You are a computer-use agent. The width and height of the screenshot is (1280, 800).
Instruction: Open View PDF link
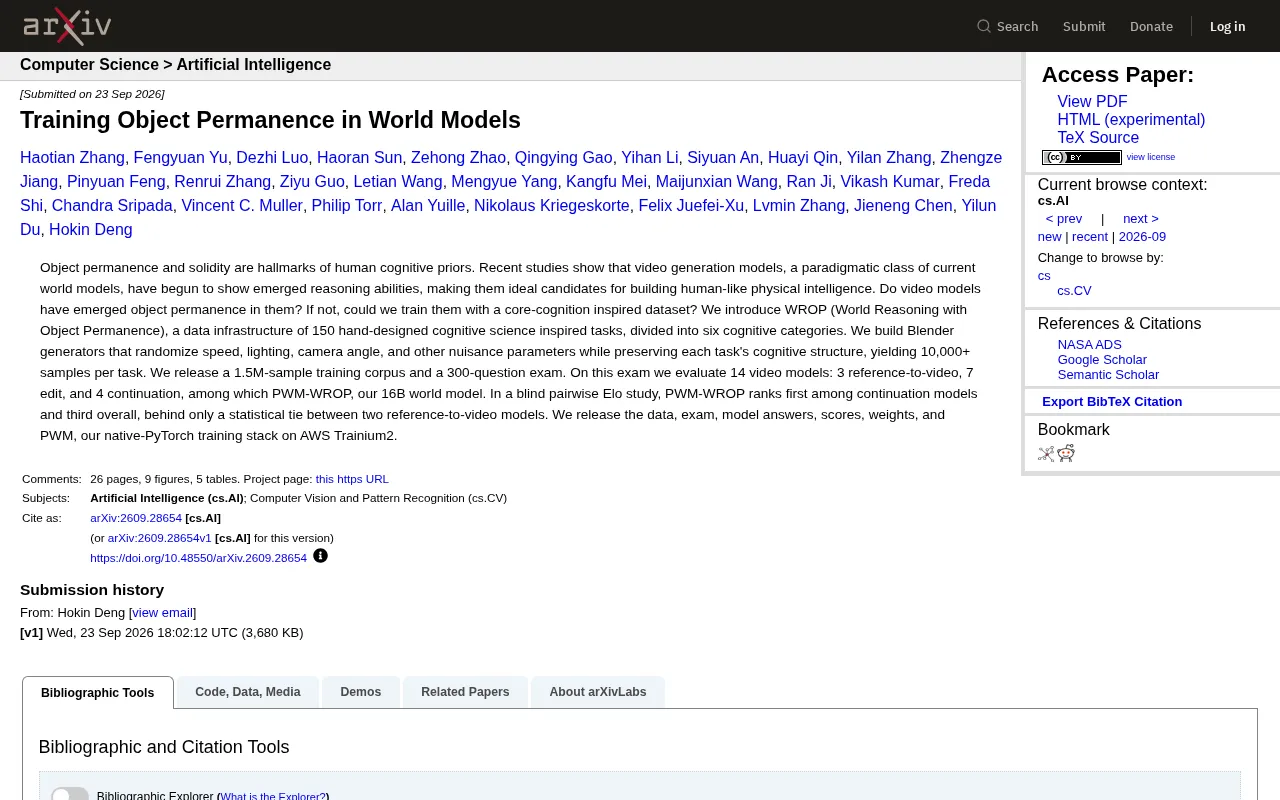point(1092,102)
